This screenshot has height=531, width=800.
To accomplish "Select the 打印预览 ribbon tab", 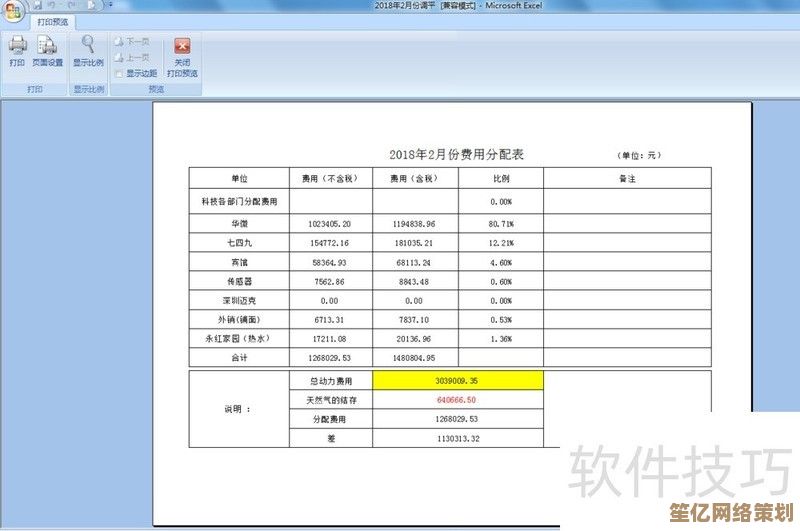I will [x=52, y=22].
